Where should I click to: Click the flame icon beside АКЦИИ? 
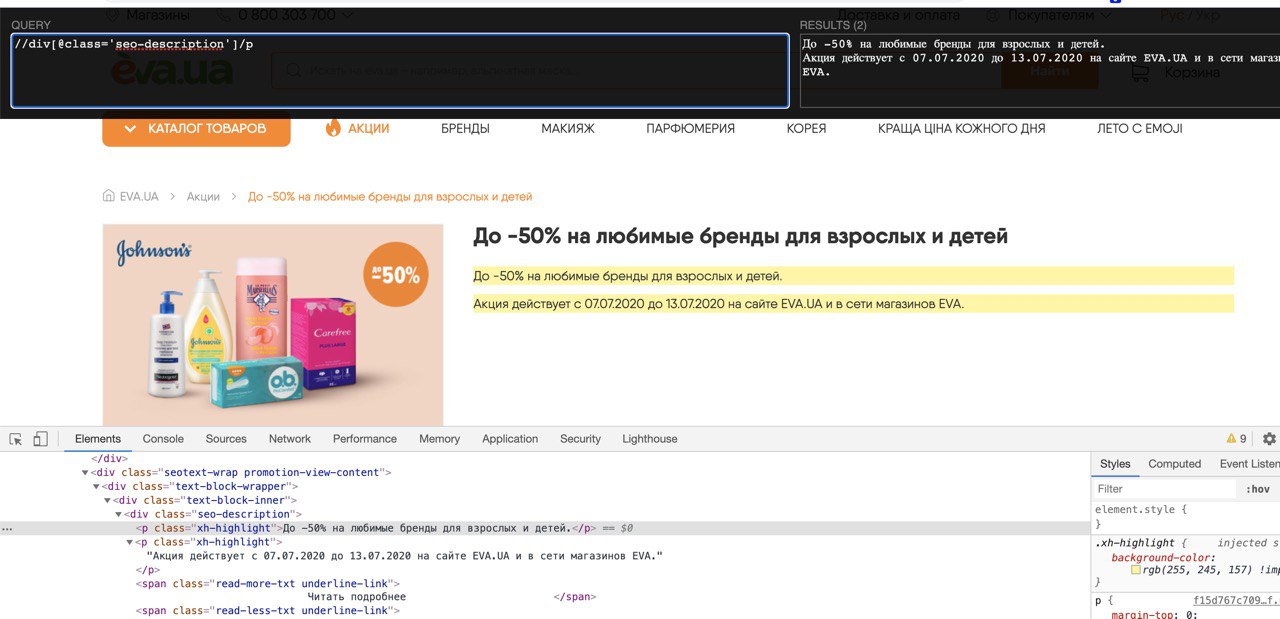pos(333,128)
